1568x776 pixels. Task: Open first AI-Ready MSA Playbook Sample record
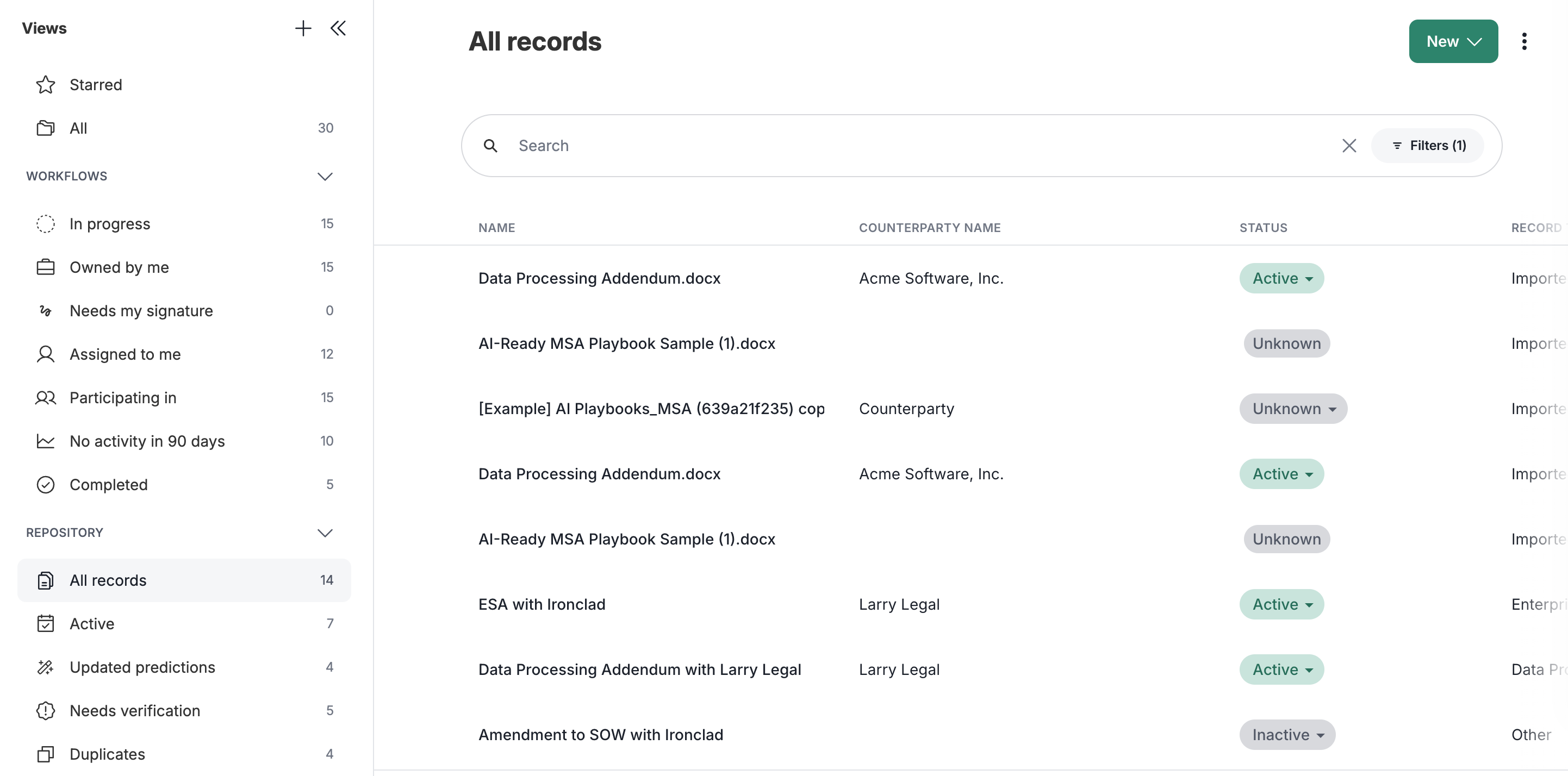click(627, 343)
